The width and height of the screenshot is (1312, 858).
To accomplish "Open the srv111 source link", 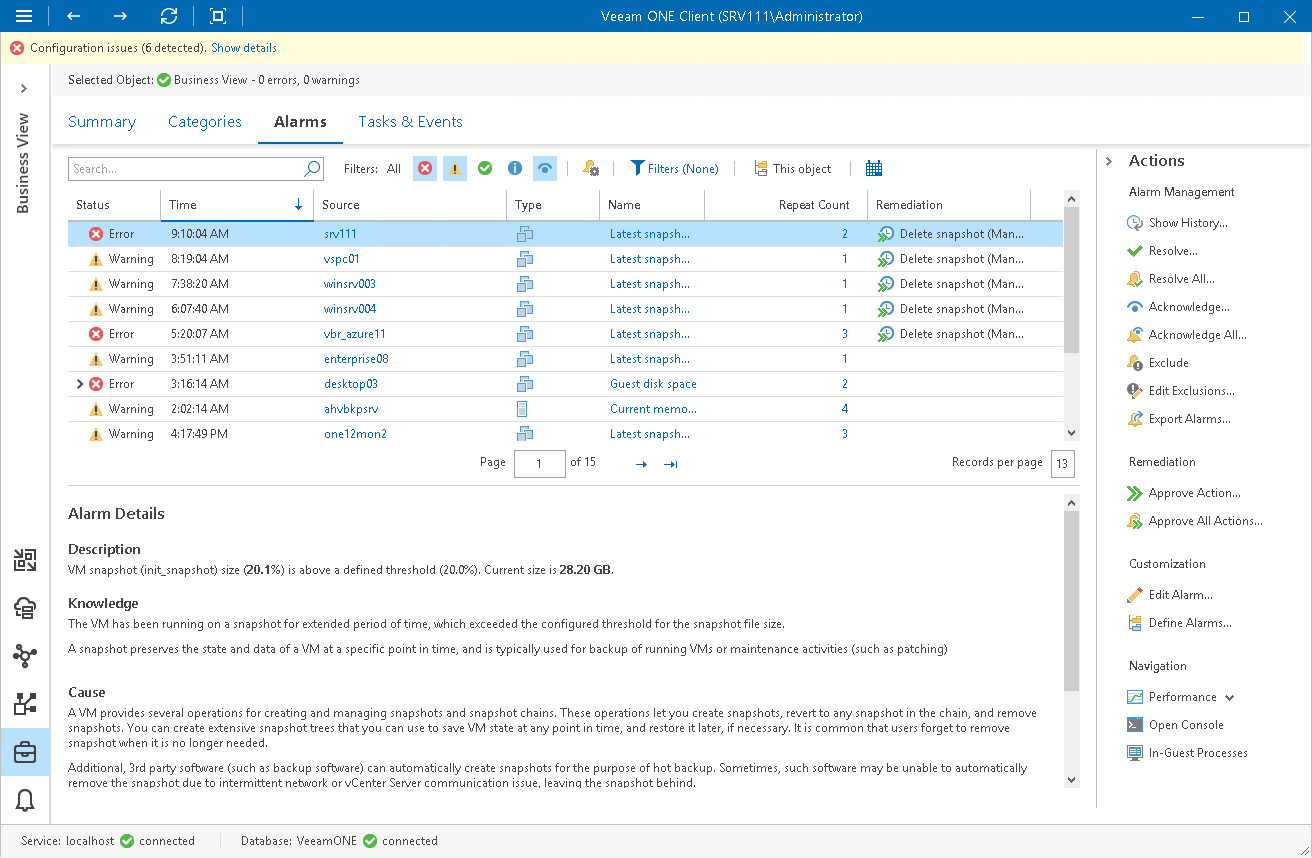I will point(340,234).
